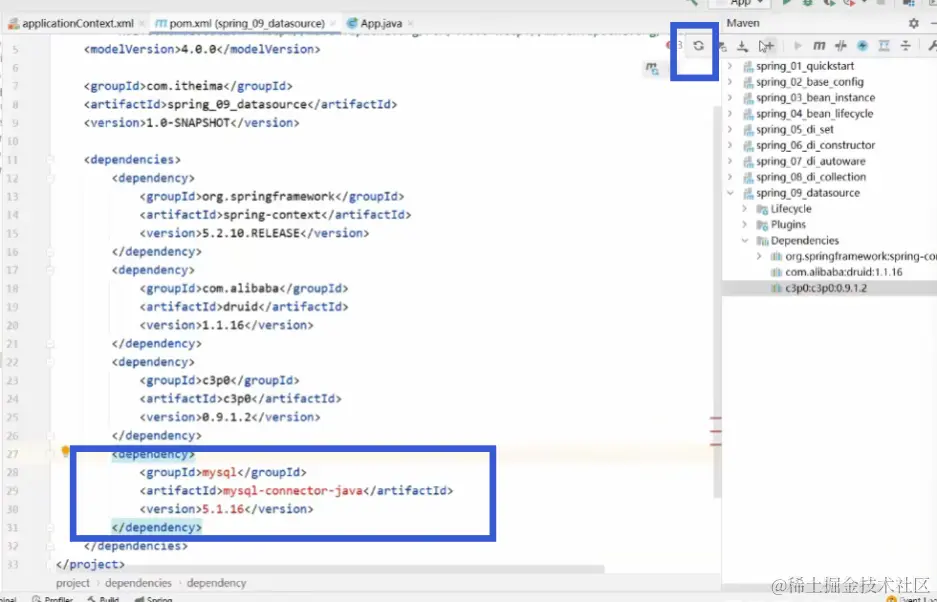Fold the dependency block at line 12
The width and height of the screenshot is (937, 602).
50,178
